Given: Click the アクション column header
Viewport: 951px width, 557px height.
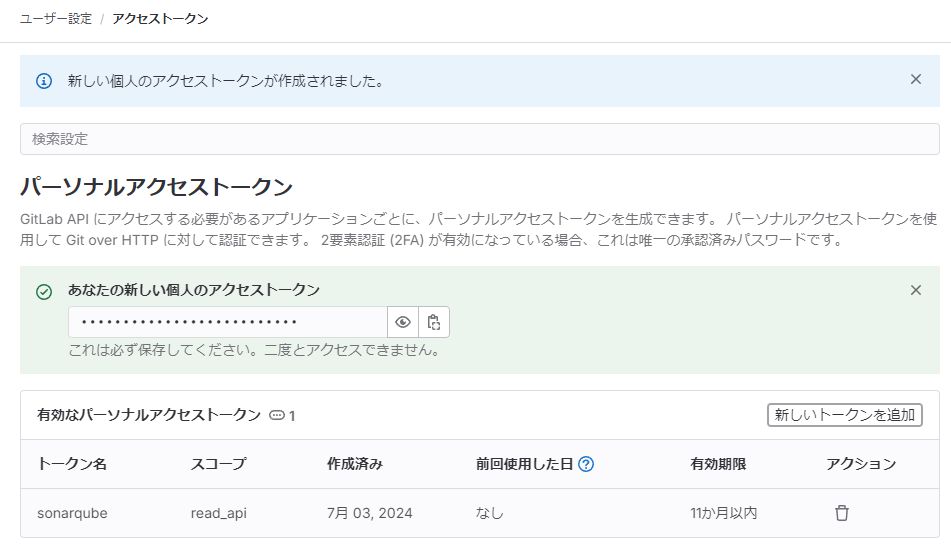Looking at the screenshot, I should coord(861,464).
